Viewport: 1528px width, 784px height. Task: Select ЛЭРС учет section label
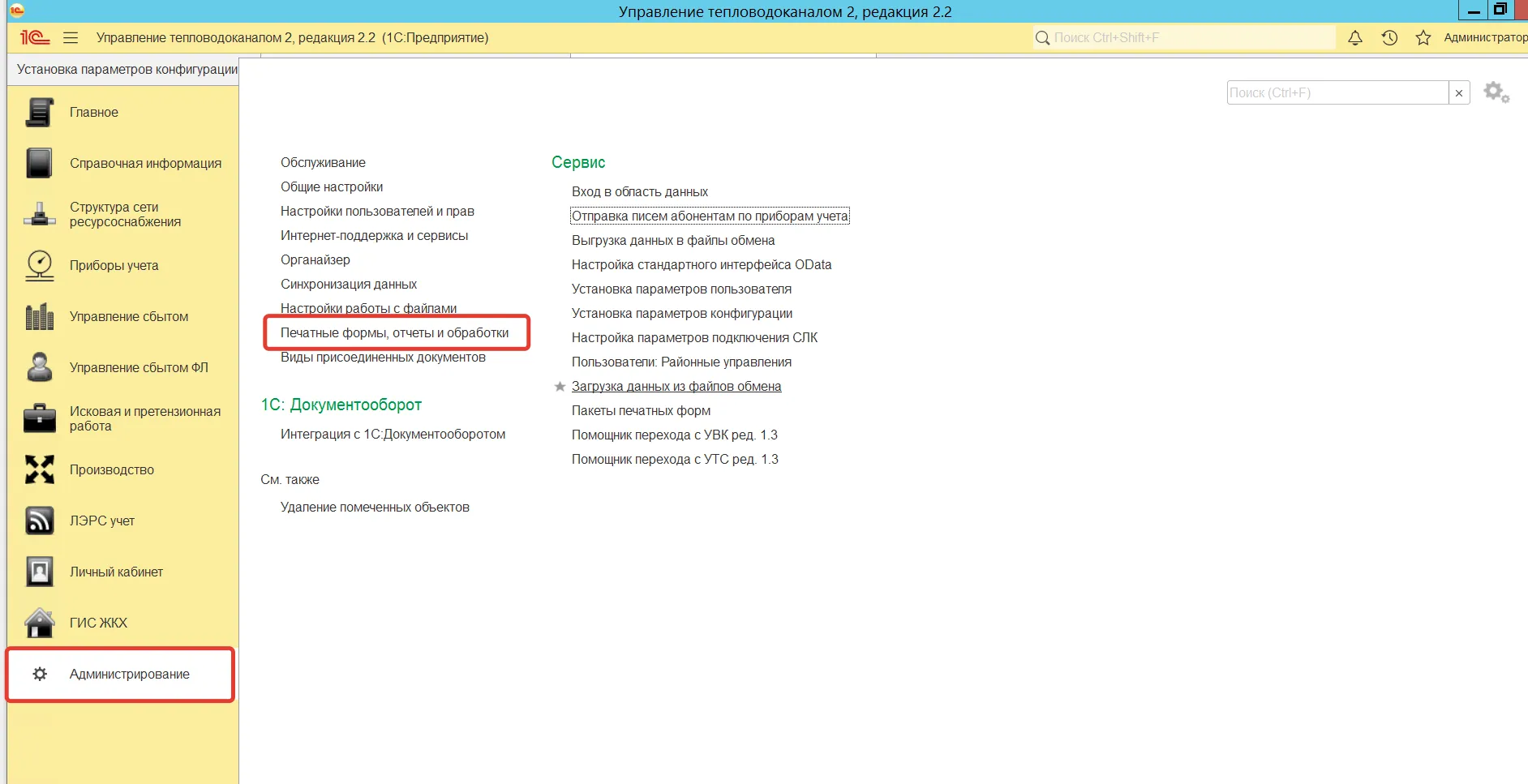click(x=102, y=521)
